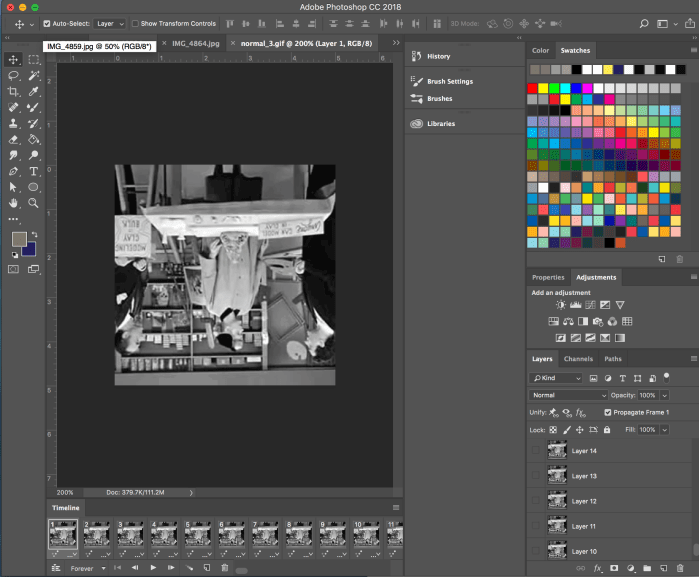Select the Dodge tool
The height and width of the screenshot is (577, 699).
[33, 155]
